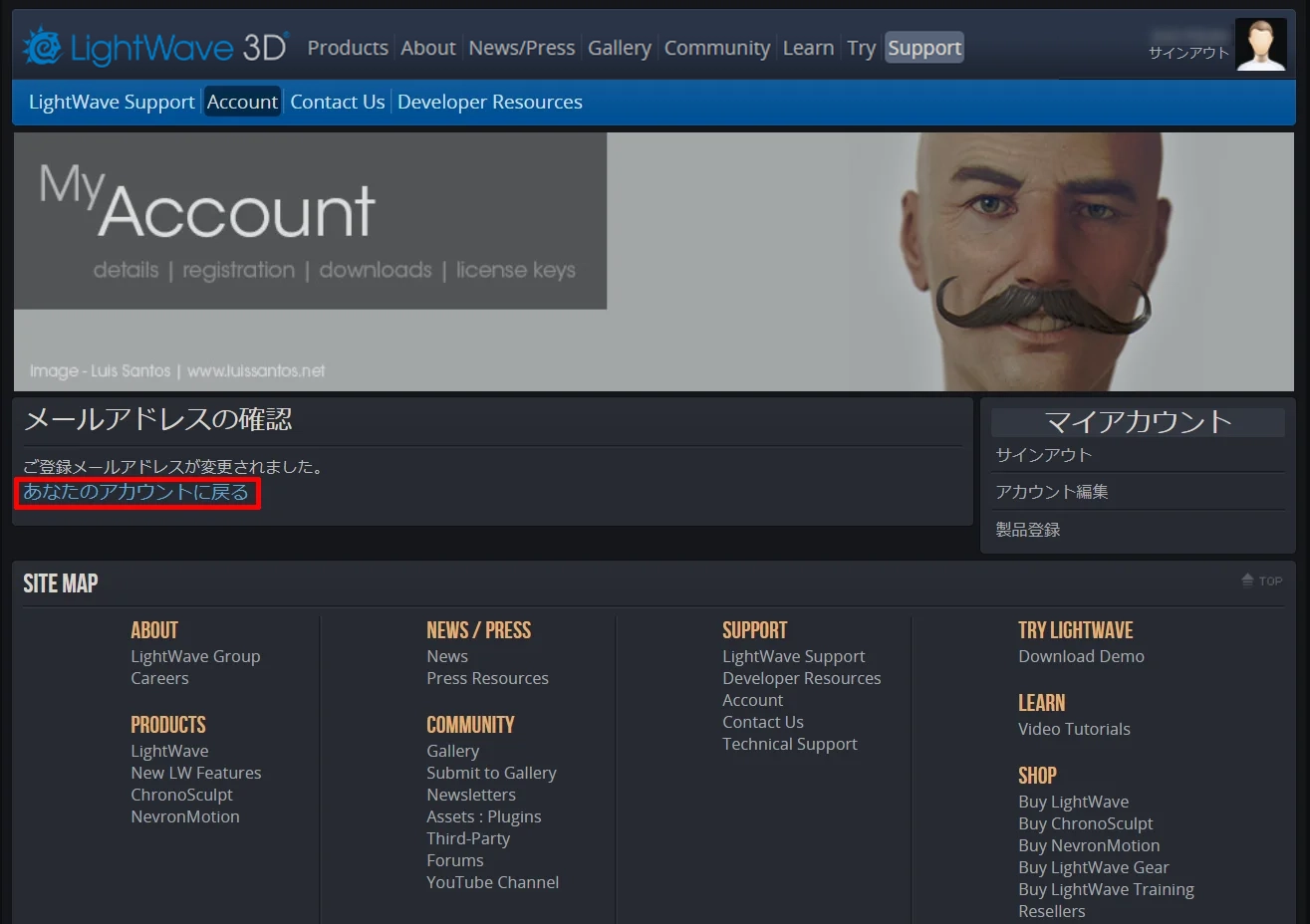Click the SUPPORT heading in site map
The height and width of the screenshot is (924, 1310).
click(x=755, y=630)
